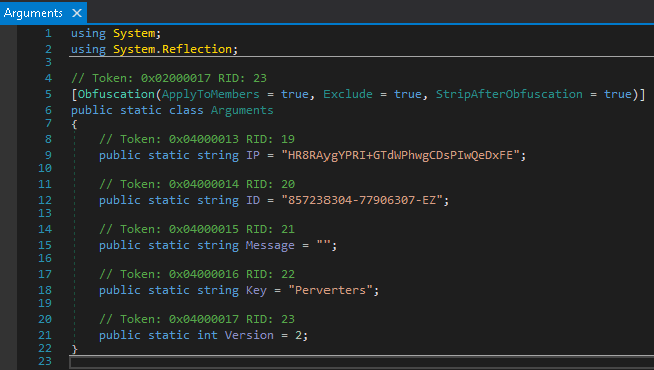654x370 pixels.
Task: Click ApplyToMembers property in attribute
Action: 211,94
